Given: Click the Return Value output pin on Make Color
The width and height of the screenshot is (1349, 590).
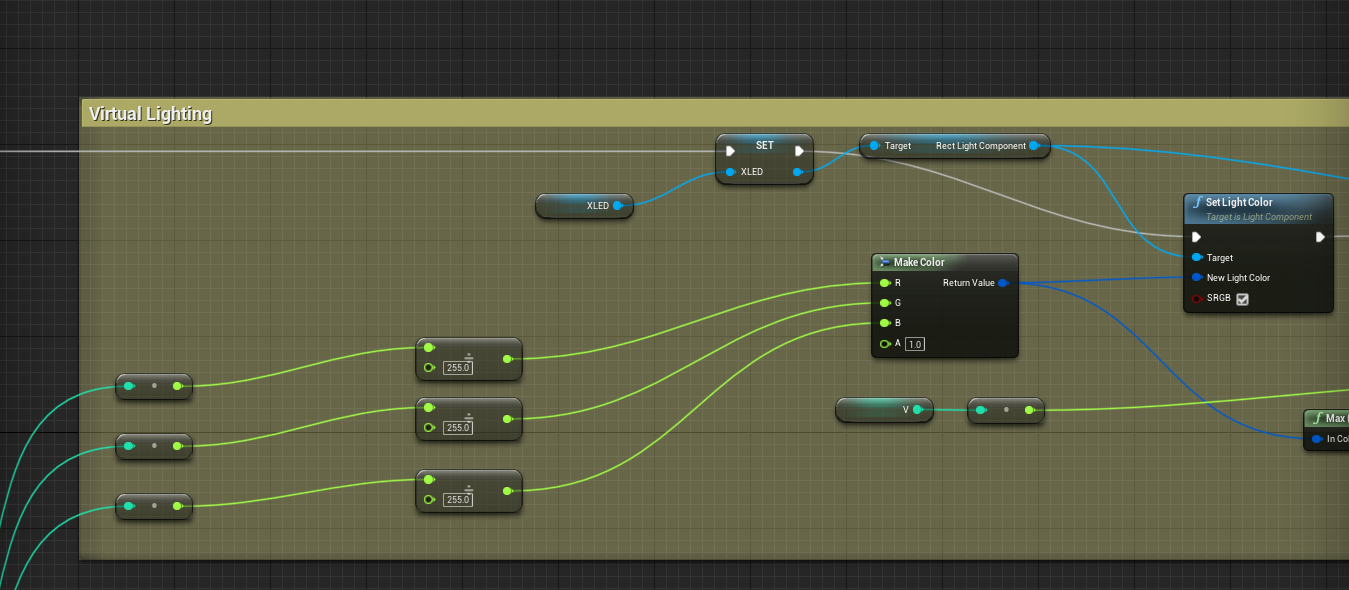Looking at the screenshot, I should tap(1003, 283).
